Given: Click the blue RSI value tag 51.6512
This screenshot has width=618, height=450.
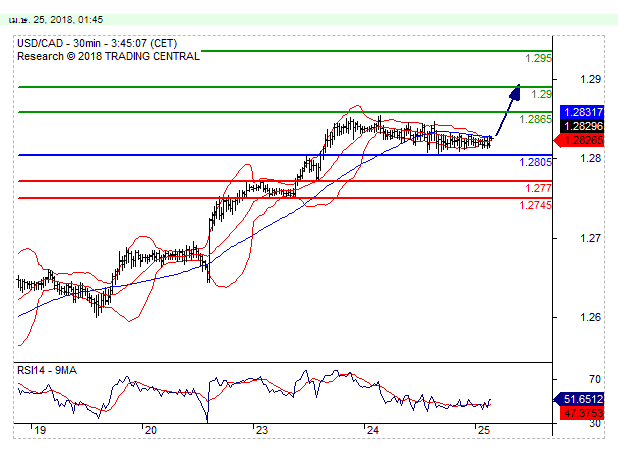Looking at the screenshot, I should click(579, 399).
